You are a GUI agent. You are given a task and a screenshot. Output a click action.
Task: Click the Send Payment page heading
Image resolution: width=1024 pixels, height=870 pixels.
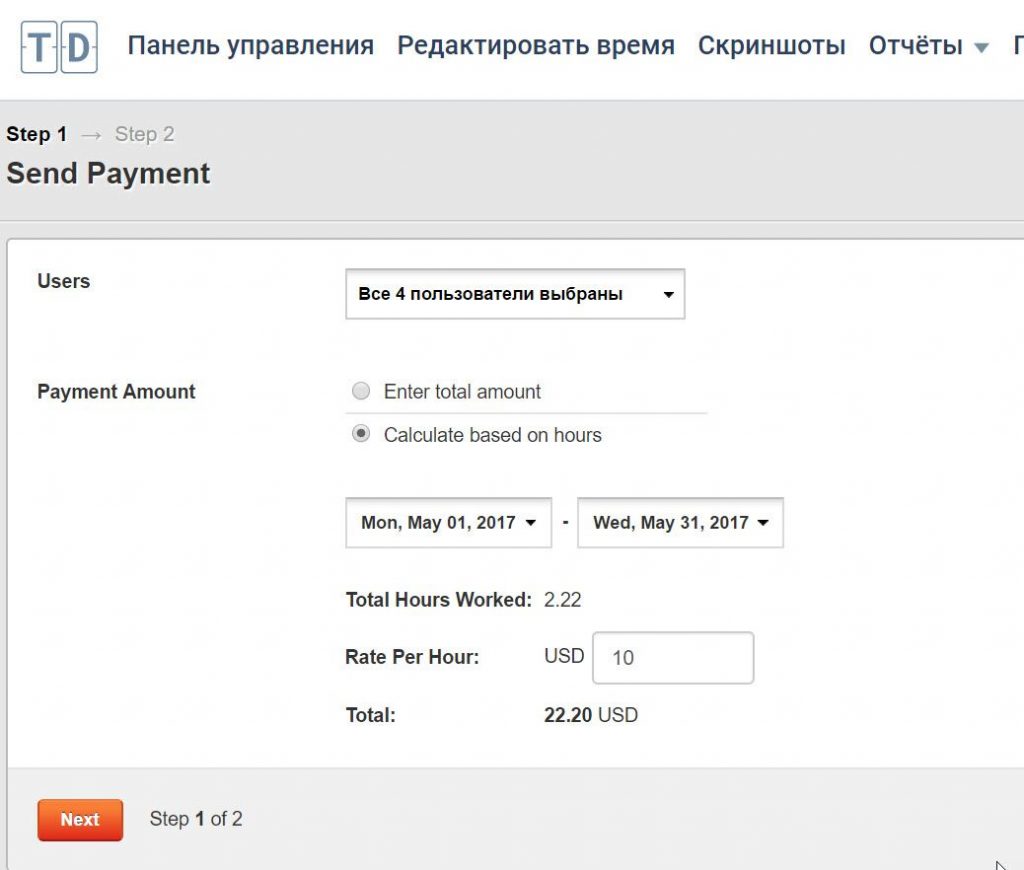pos(108,173)
